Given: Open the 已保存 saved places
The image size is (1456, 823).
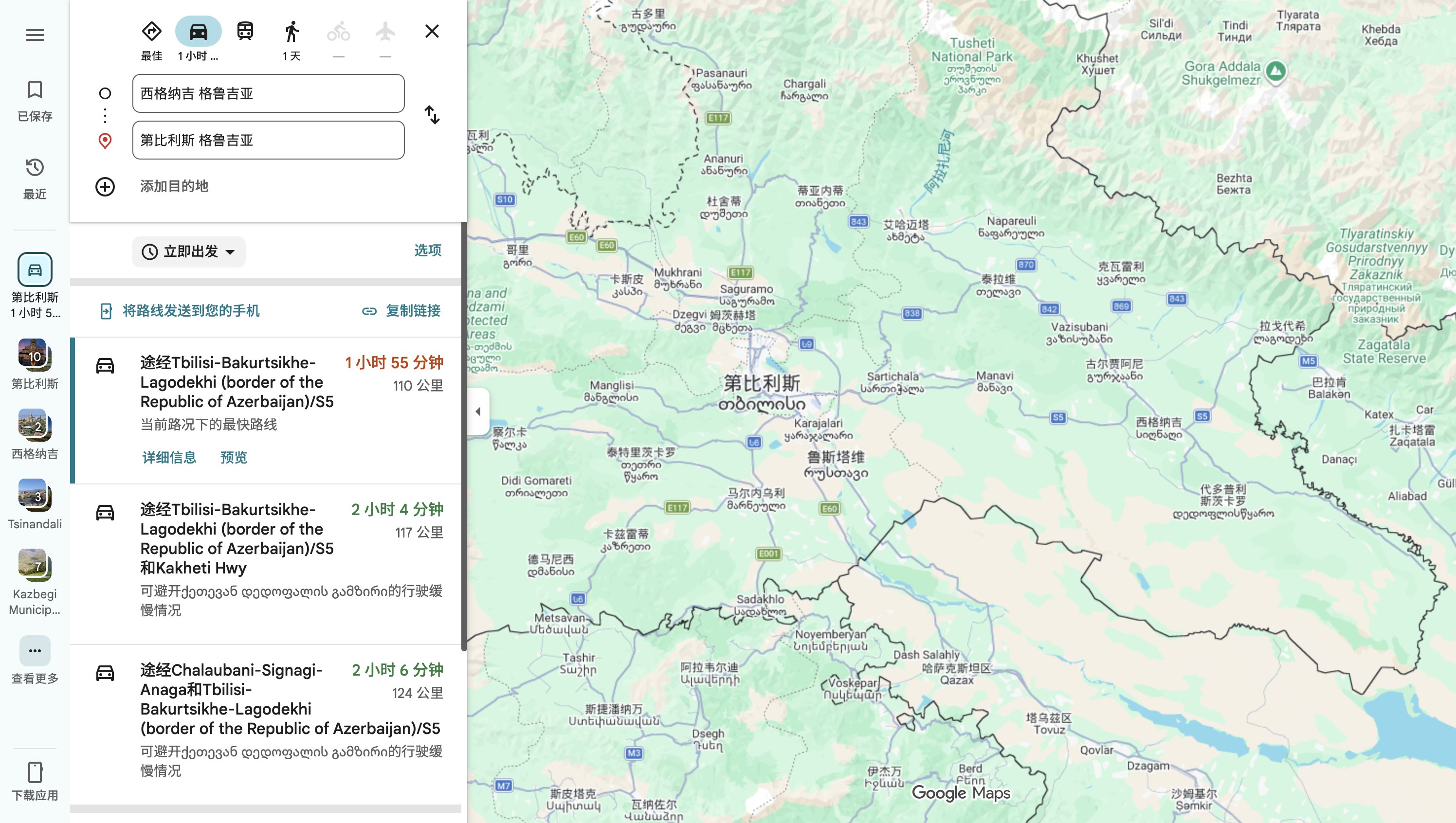Looking at the screenshot, I should 35,101.
